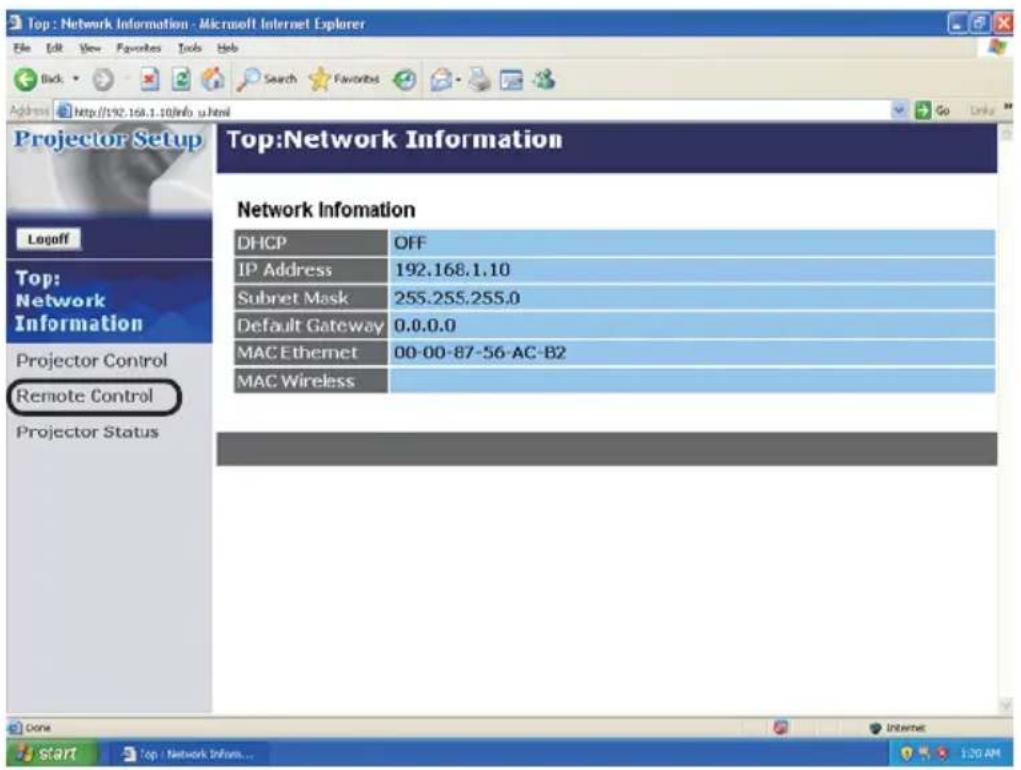Click the page scrollbar down arrow
The height and width of the screenshot is (770, 1021).
(1005, 705)
